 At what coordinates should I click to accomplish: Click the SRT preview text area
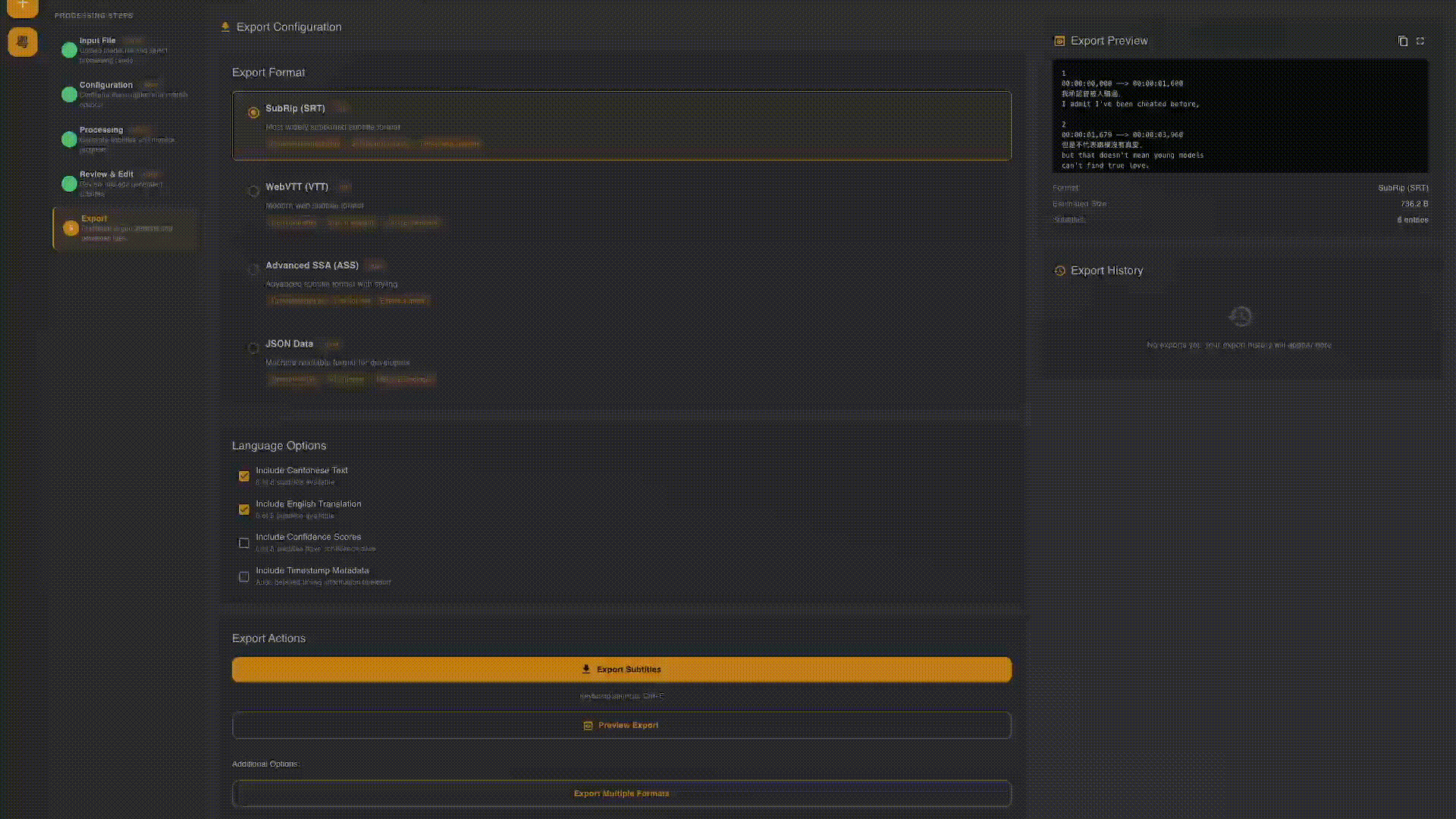1239,116
